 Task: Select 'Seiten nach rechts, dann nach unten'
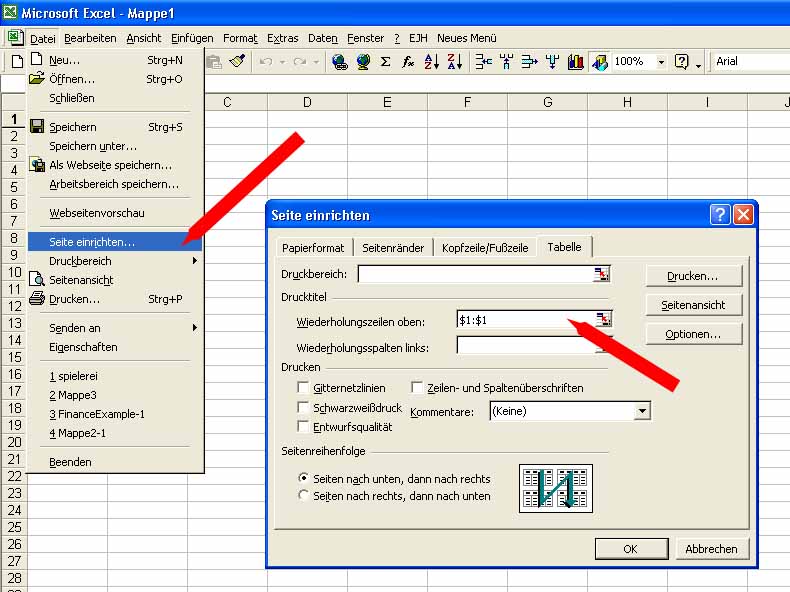[x=303, y=495]
